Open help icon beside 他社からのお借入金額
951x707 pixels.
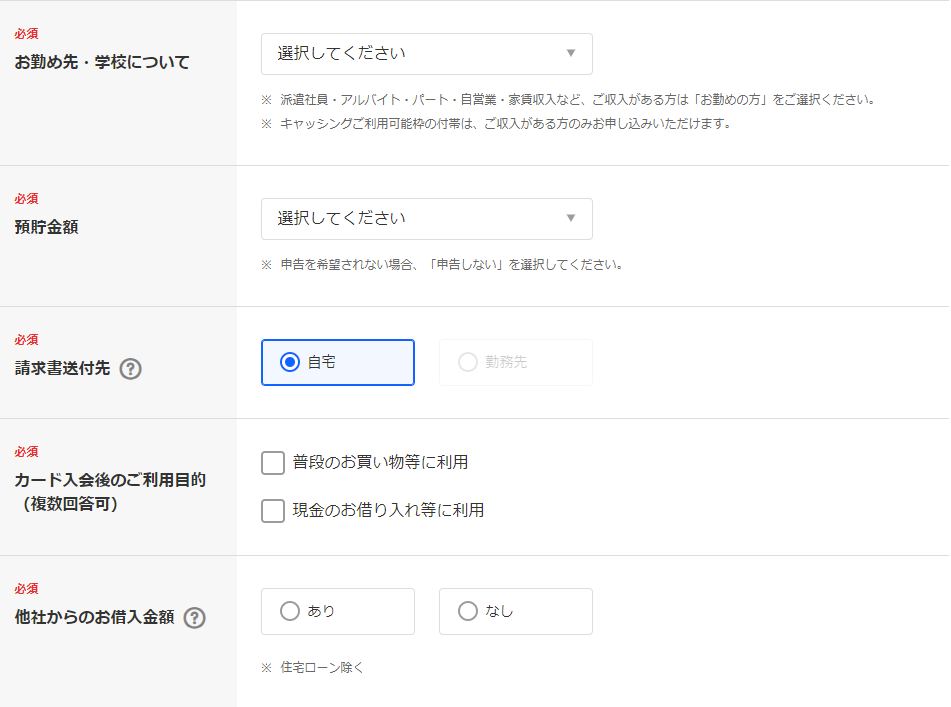click(x=195, y=618)
